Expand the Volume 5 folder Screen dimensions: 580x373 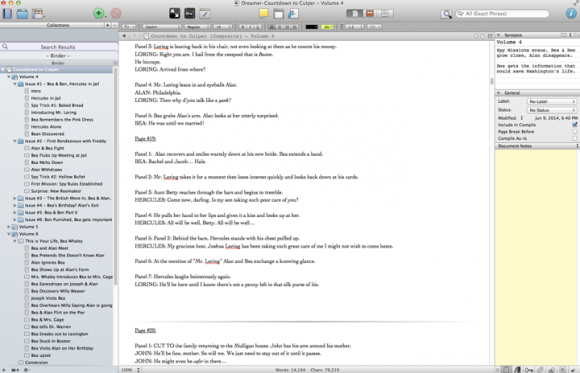click(x=9, y=227)
